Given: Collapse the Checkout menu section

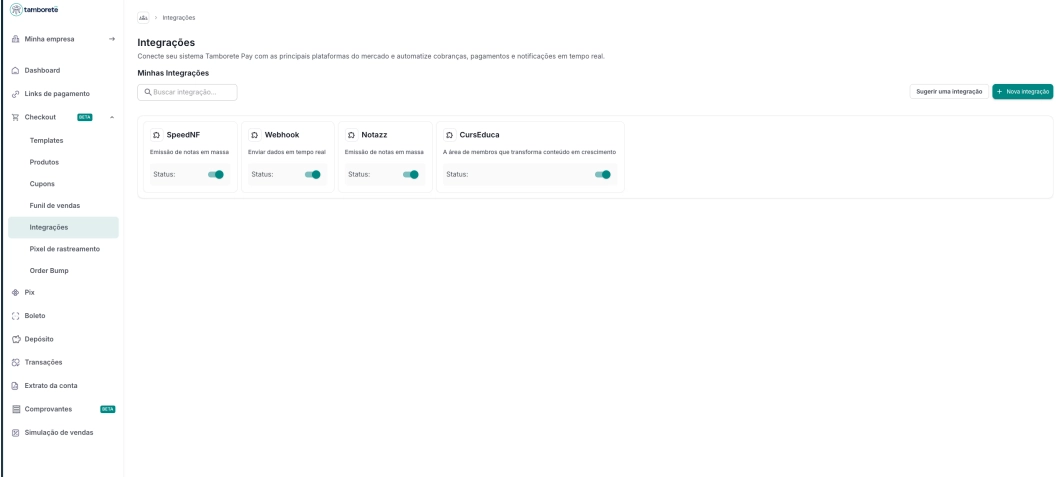Looking at the screenshot, I should pyautogui.click(x=112, y=117).
